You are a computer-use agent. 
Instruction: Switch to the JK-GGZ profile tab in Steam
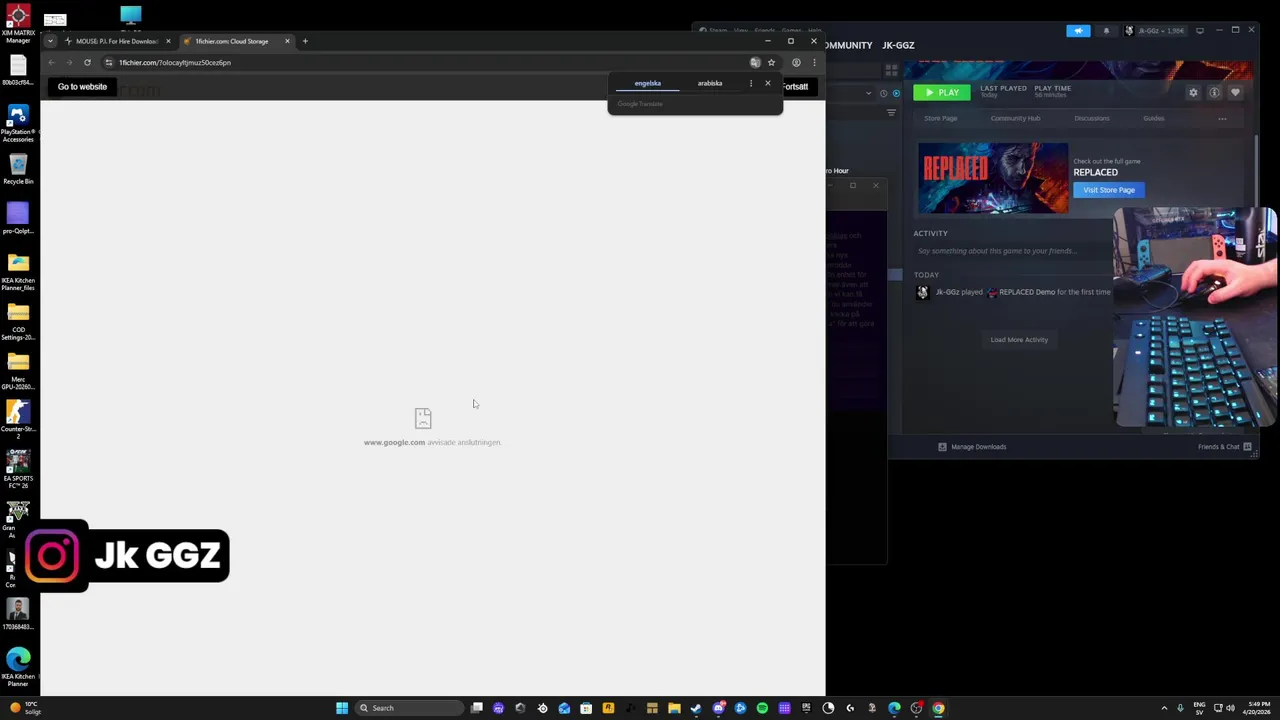tap(898, 45)
